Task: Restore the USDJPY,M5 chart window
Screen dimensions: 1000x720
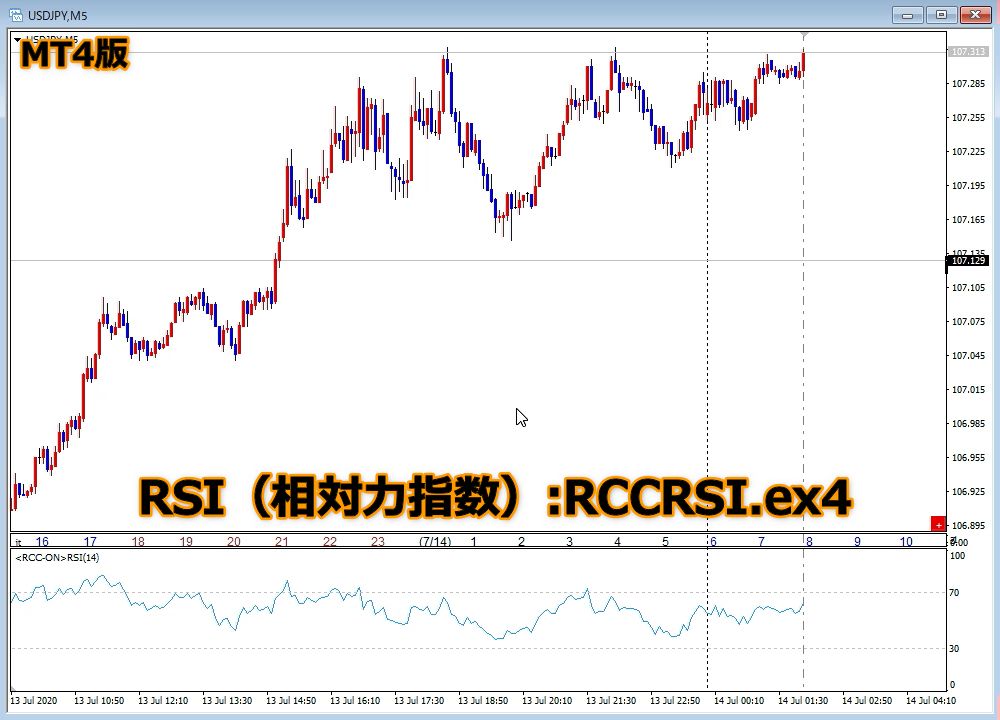Action: tap(939, 15)
